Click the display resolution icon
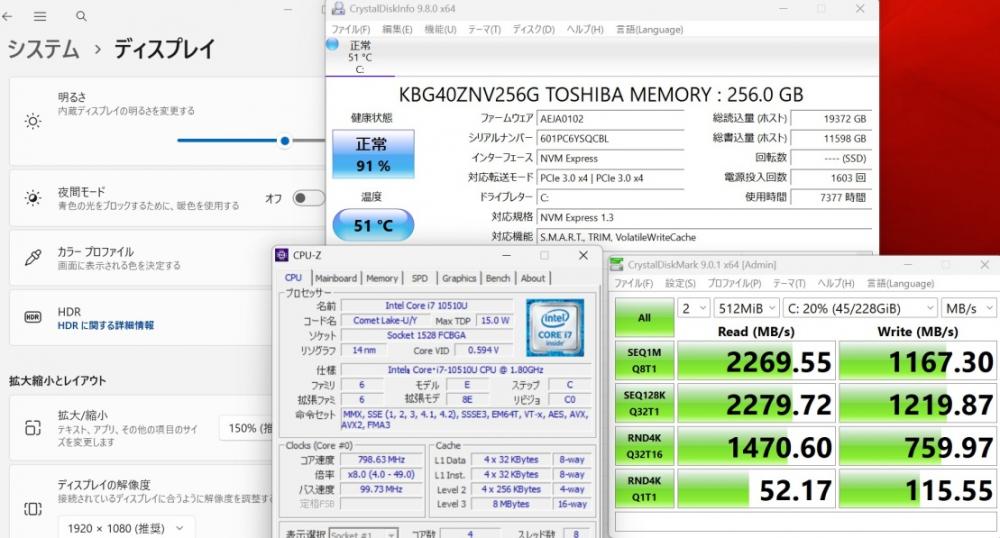 point(33,509)
